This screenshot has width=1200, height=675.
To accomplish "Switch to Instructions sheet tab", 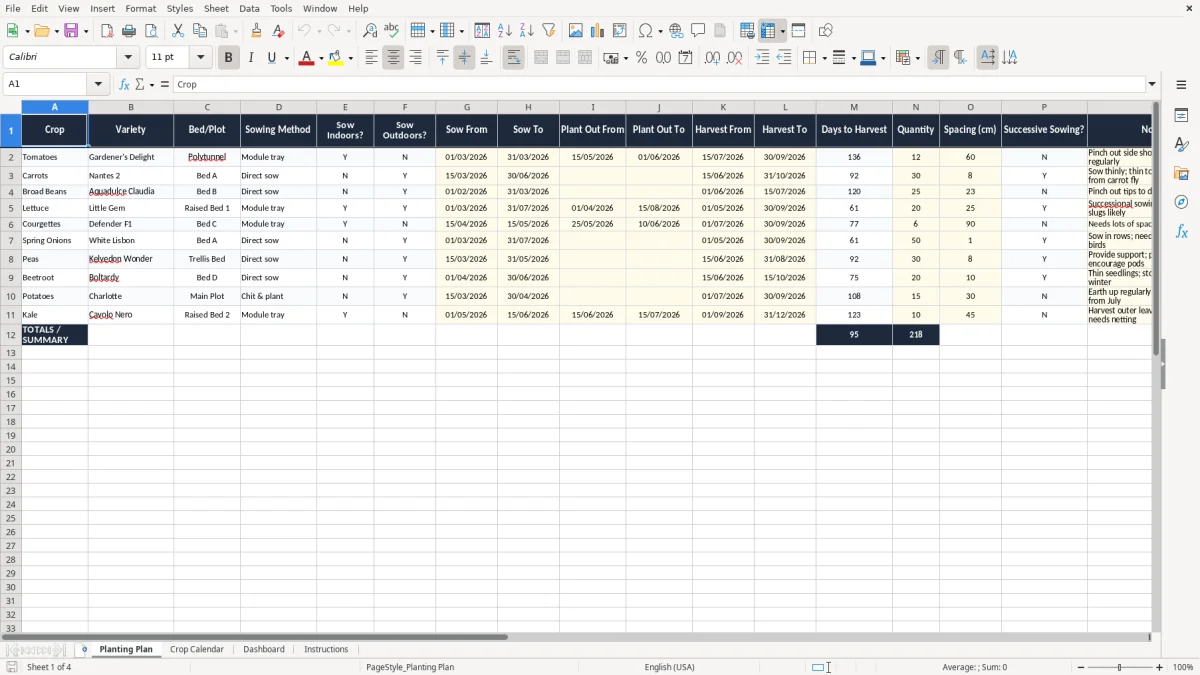I will click(x=326, y=650).
